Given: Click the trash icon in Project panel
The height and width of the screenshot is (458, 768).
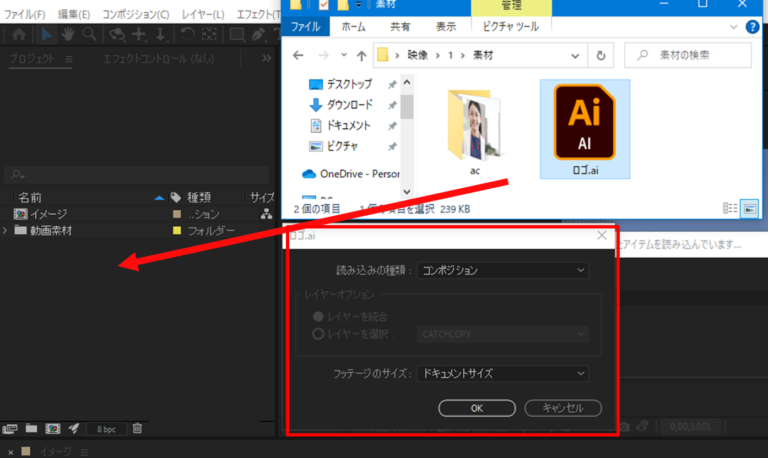Looking at the screenshot, I should pos(138,428).
